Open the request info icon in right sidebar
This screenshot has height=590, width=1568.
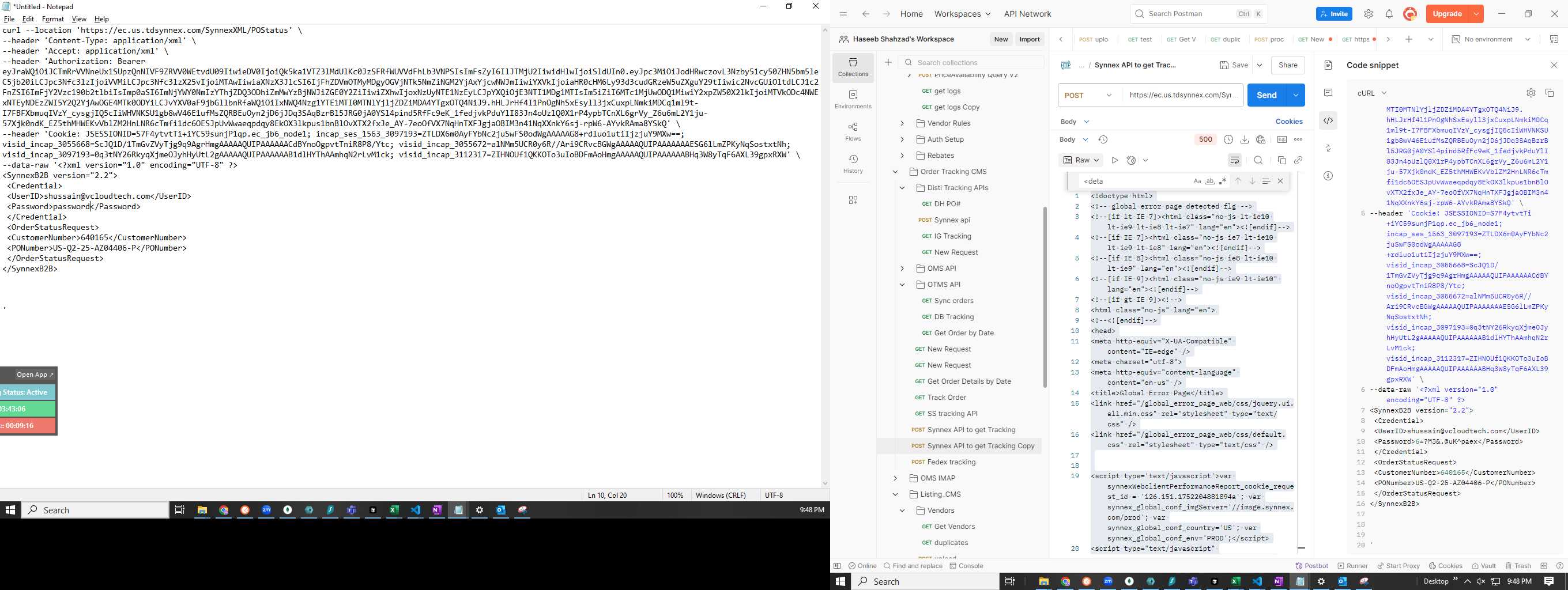tap(1328, 176)
